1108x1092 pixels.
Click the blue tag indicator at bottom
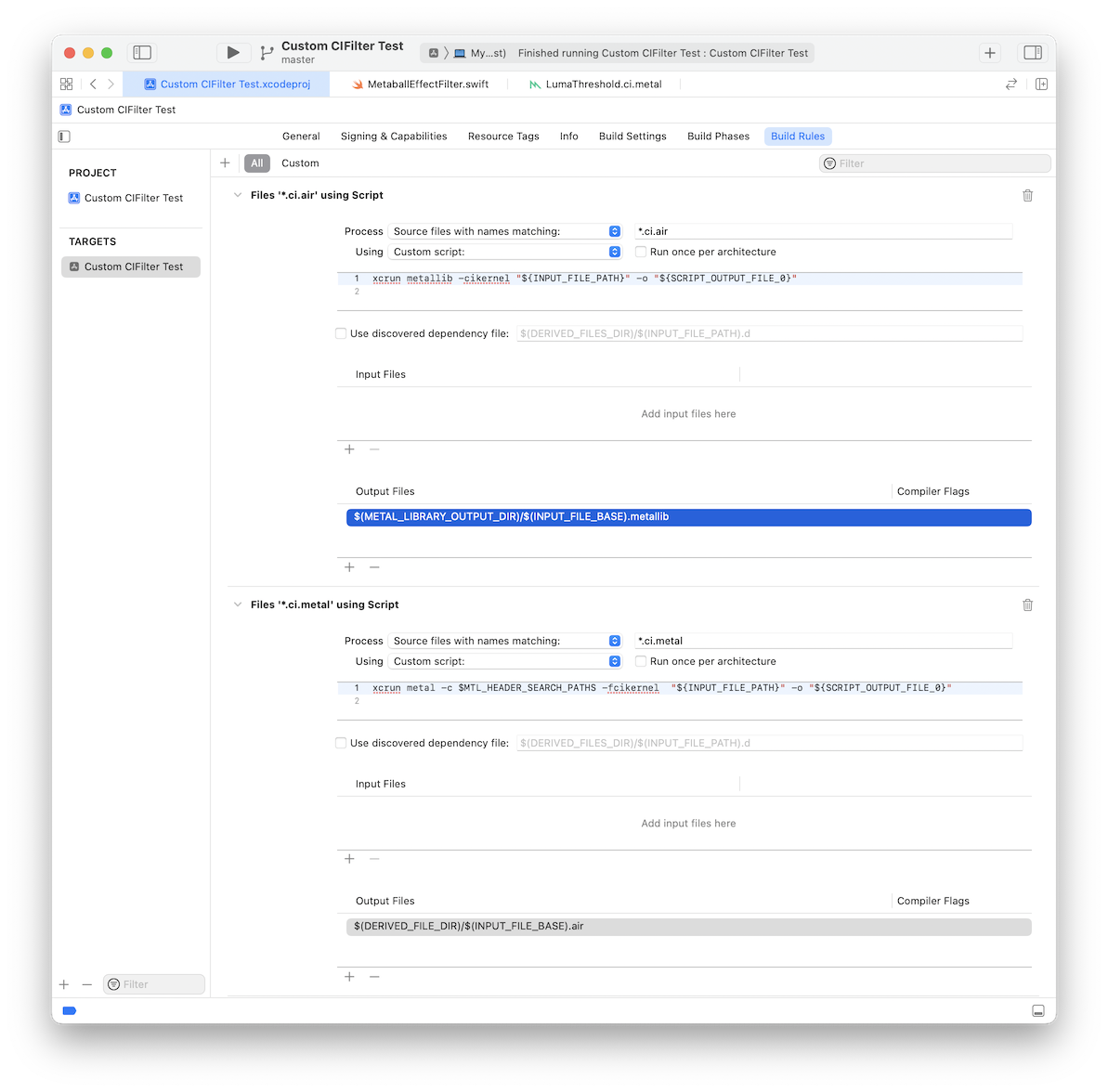coord(70,1011)
